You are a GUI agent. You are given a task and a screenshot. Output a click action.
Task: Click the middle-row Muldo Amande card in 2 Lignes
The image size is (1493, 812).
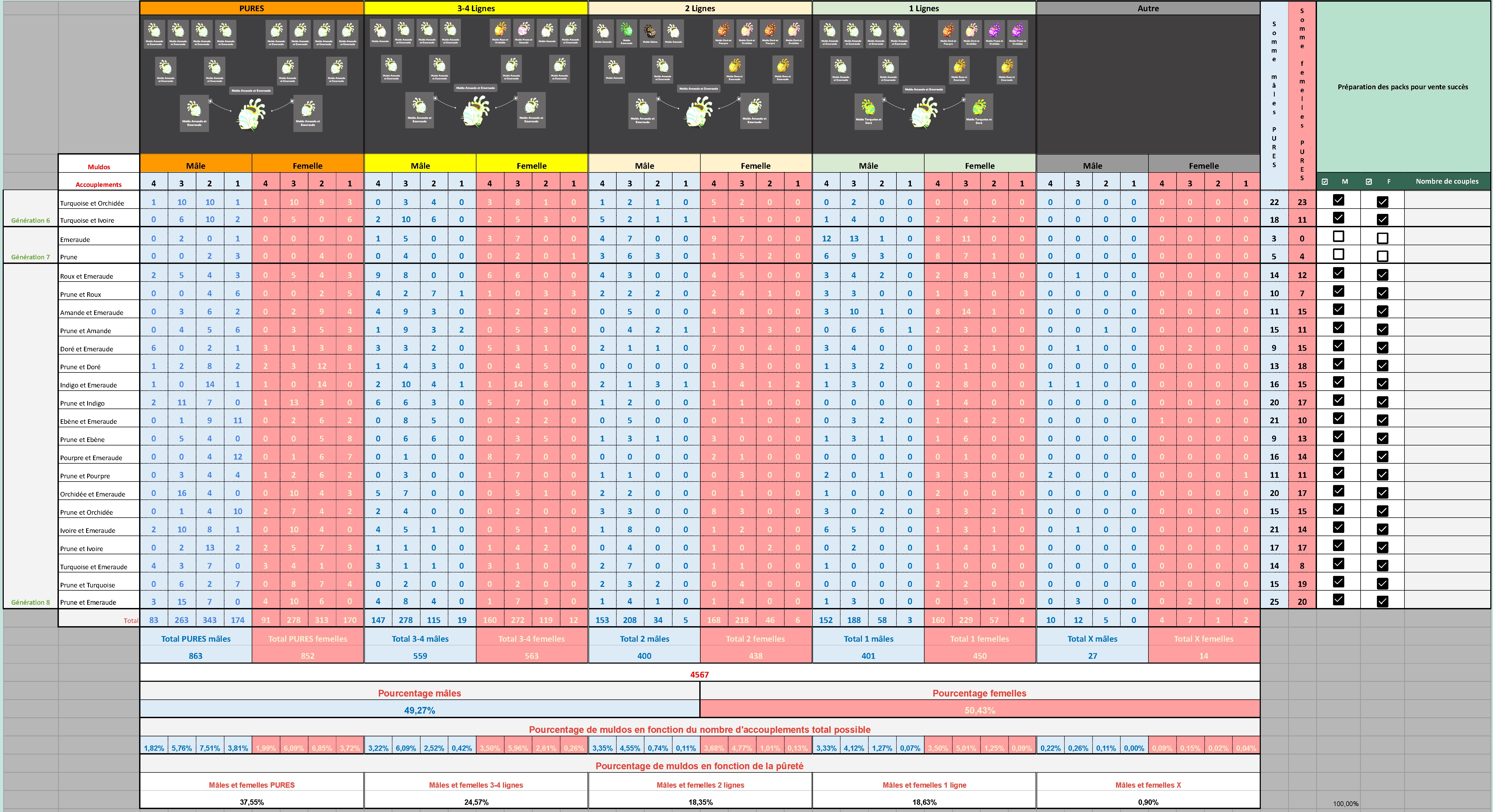tap(614, 70)
